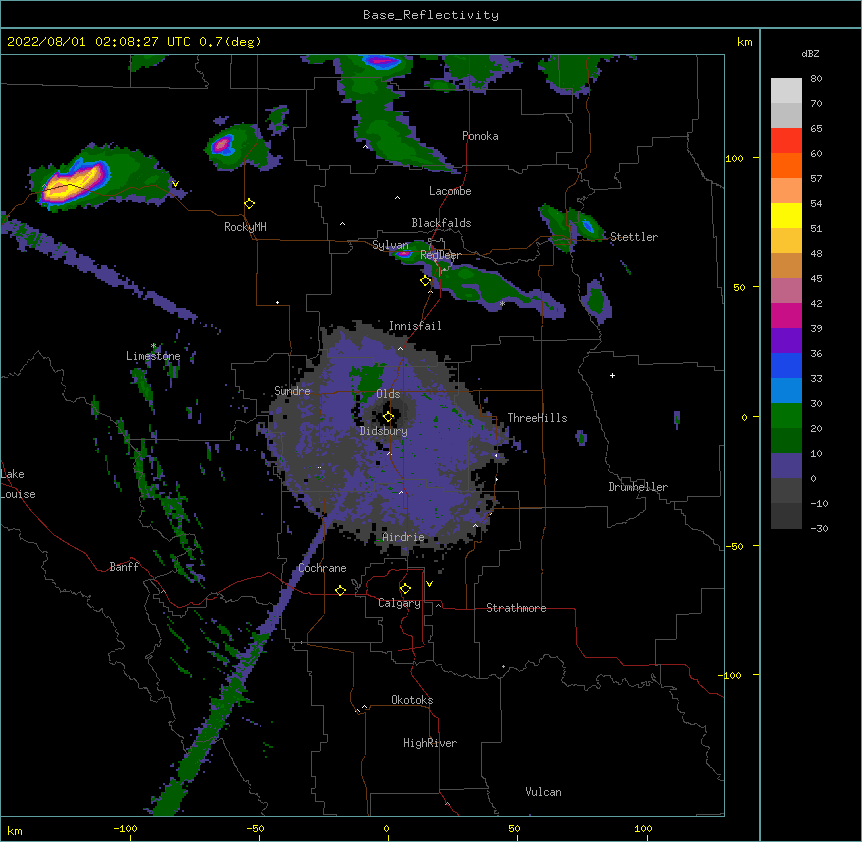Select the purple 10 dBZ swatch
This screenshot has height=842, width=862.
point(786,466)
